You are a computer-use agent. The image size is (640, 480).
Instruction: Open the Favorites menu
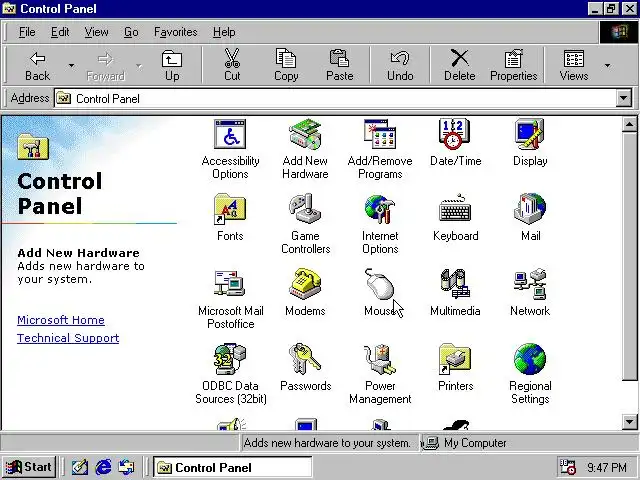pyautogui.click(x=176, y=32)
